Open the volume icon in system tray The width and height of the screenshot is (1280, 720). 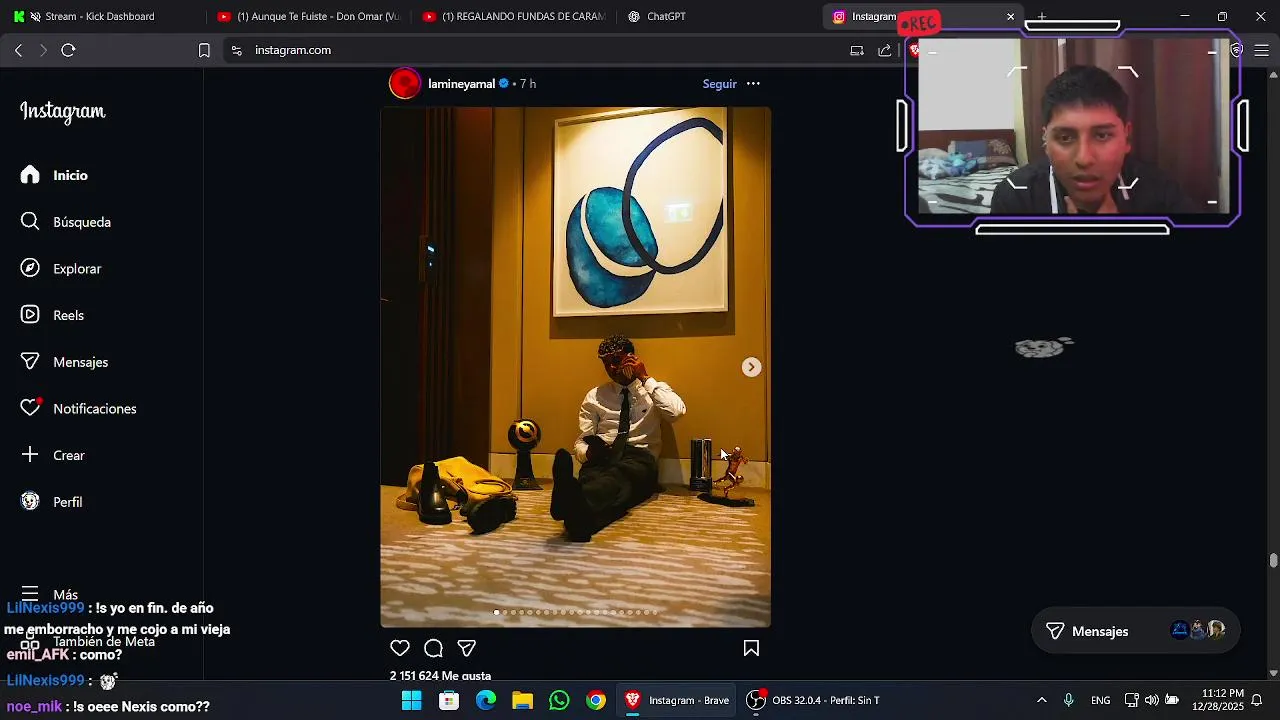(x=1152, y=700)
